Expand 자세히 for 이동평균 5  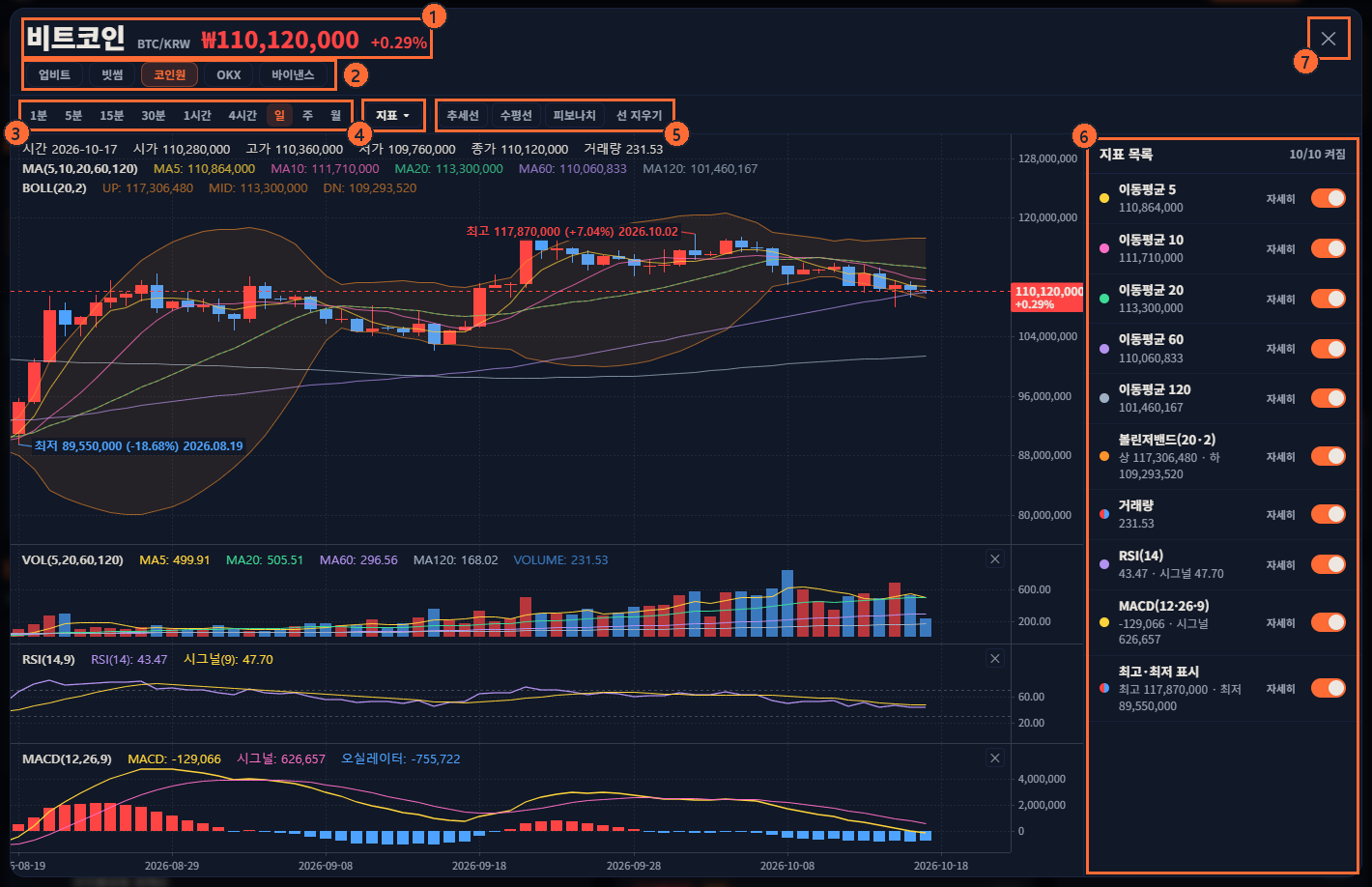[1281, 199]
